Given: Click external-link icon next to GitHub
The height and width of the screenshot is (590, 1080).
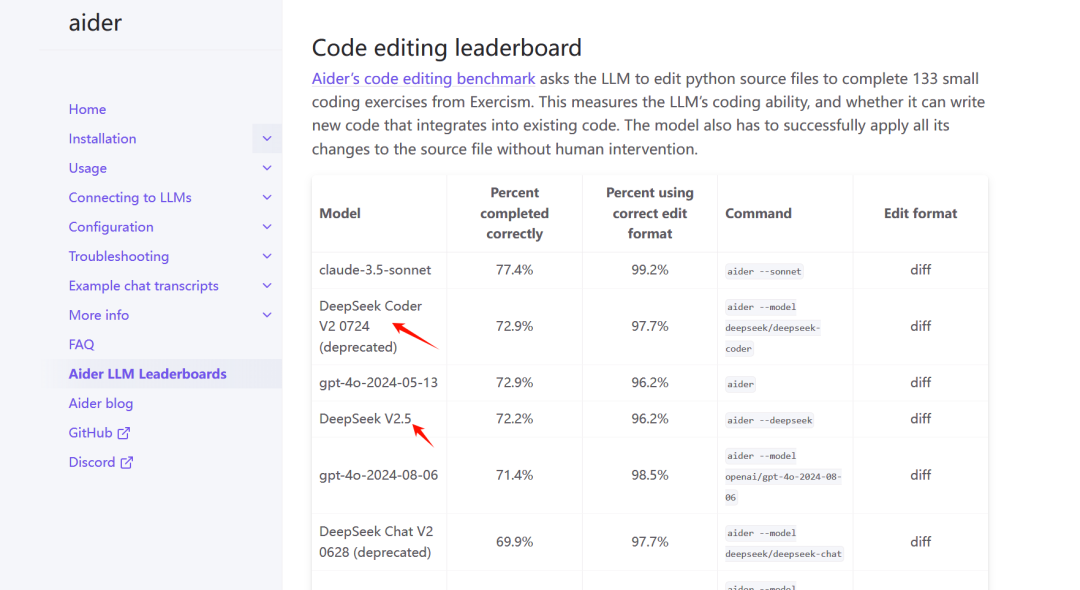Looking at the screenshot, I should (124, 433).
